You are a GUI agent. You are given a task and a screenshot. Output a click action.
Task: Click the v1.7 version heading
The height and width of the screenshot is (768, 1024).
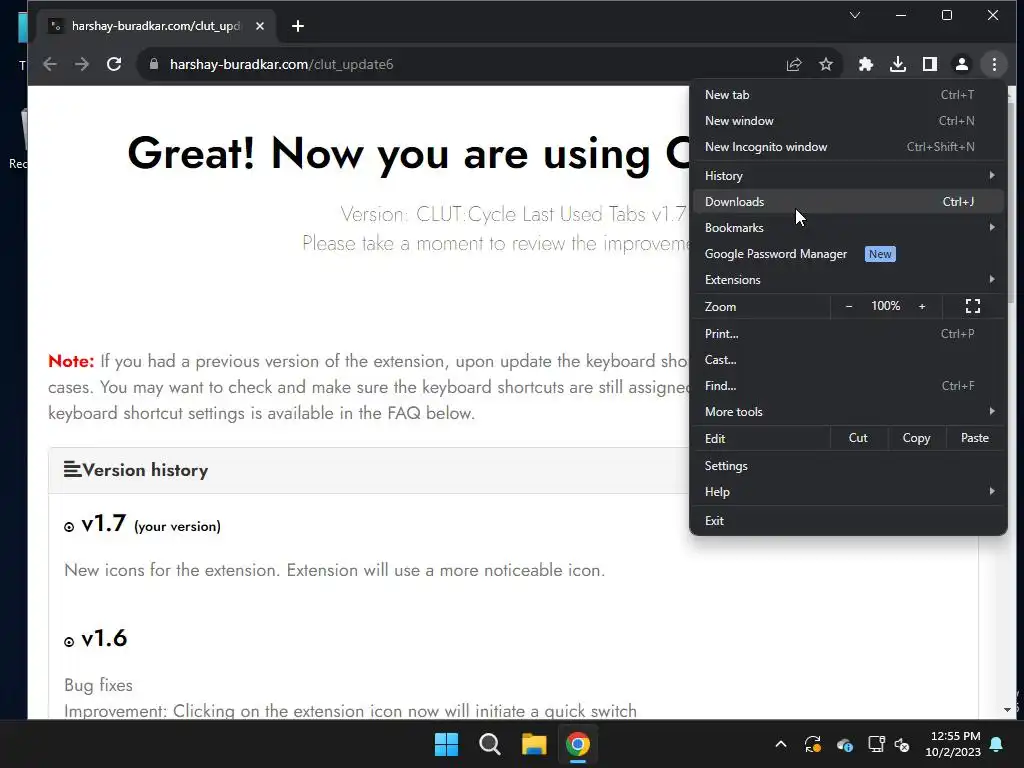(104, 524)
